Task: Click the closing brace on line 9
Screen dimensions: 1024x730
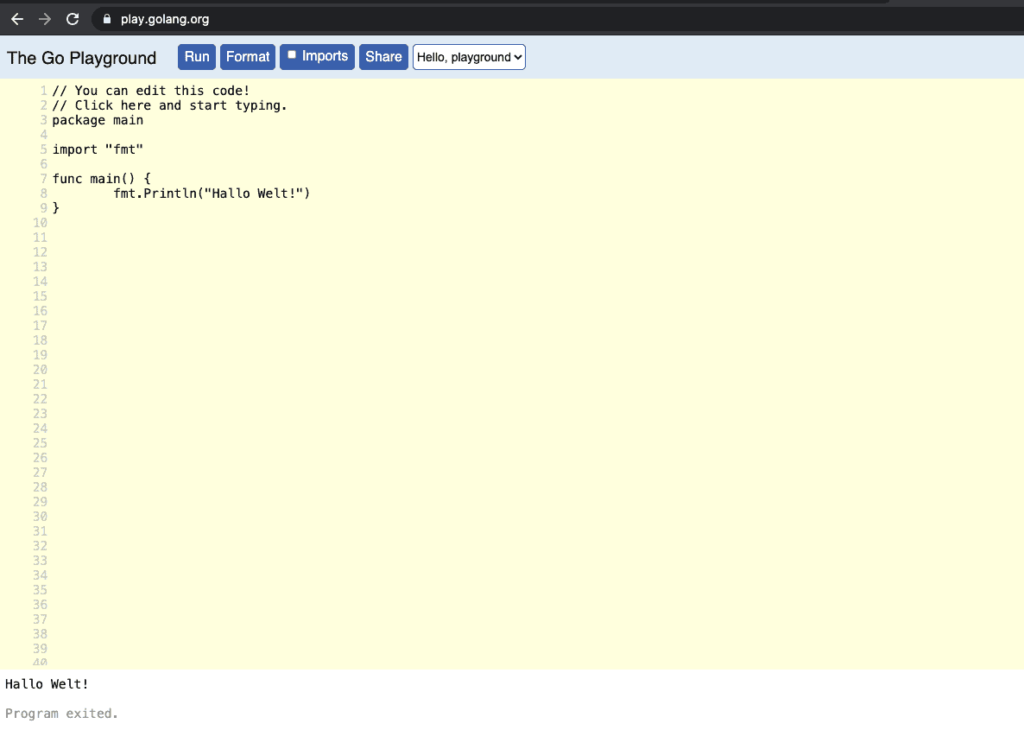Action: tap(56, 207)
